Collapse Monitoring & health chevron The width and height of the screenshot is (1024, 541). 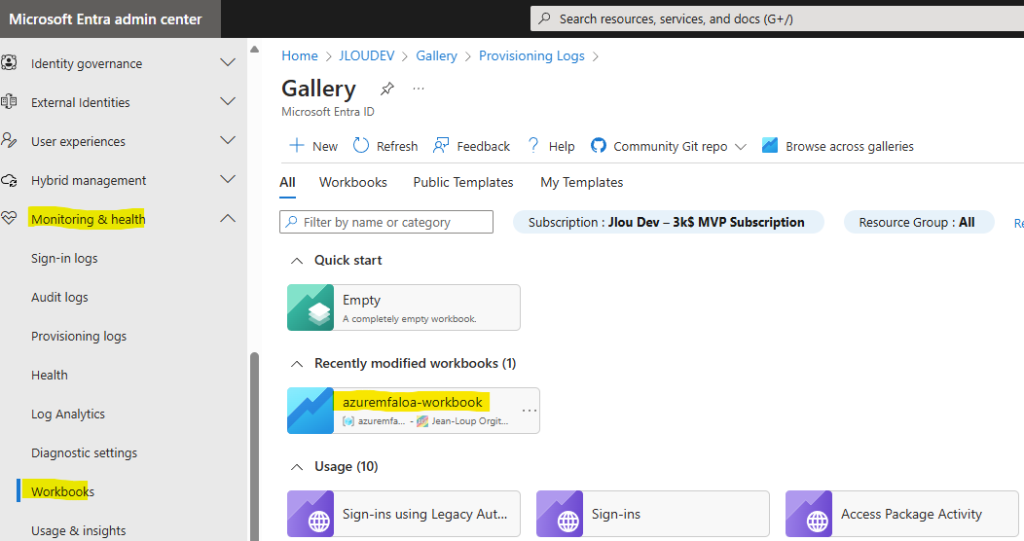click(x=227, y=218)
